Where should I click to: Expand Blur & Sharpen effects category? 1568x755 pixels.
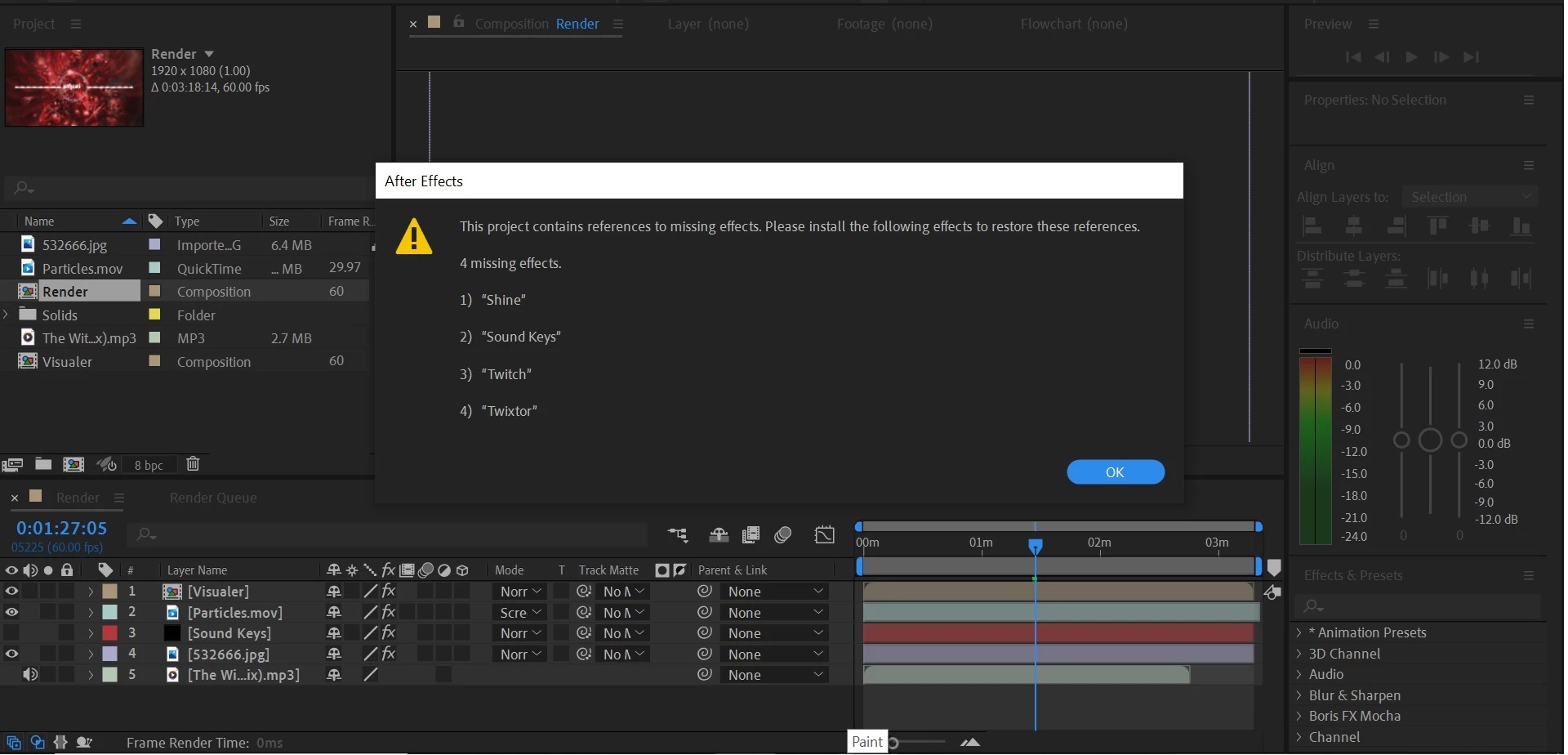[1299, 695]
